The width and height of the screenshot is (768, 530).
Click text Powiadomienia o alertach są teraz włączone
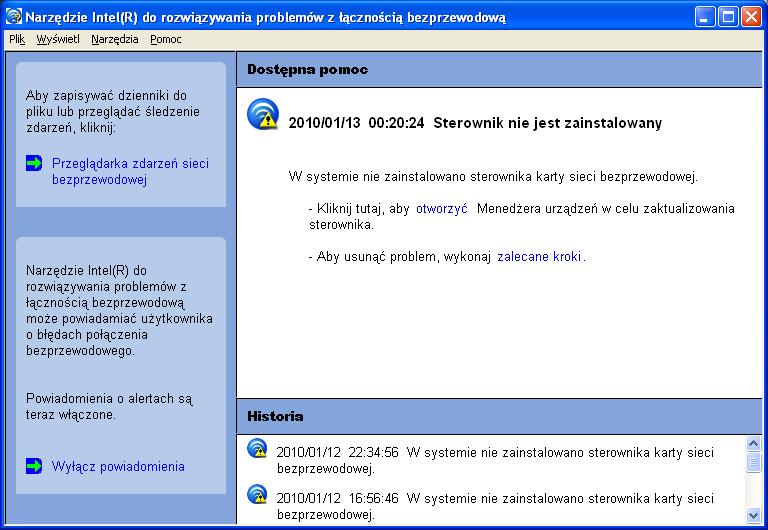(109, 407)
